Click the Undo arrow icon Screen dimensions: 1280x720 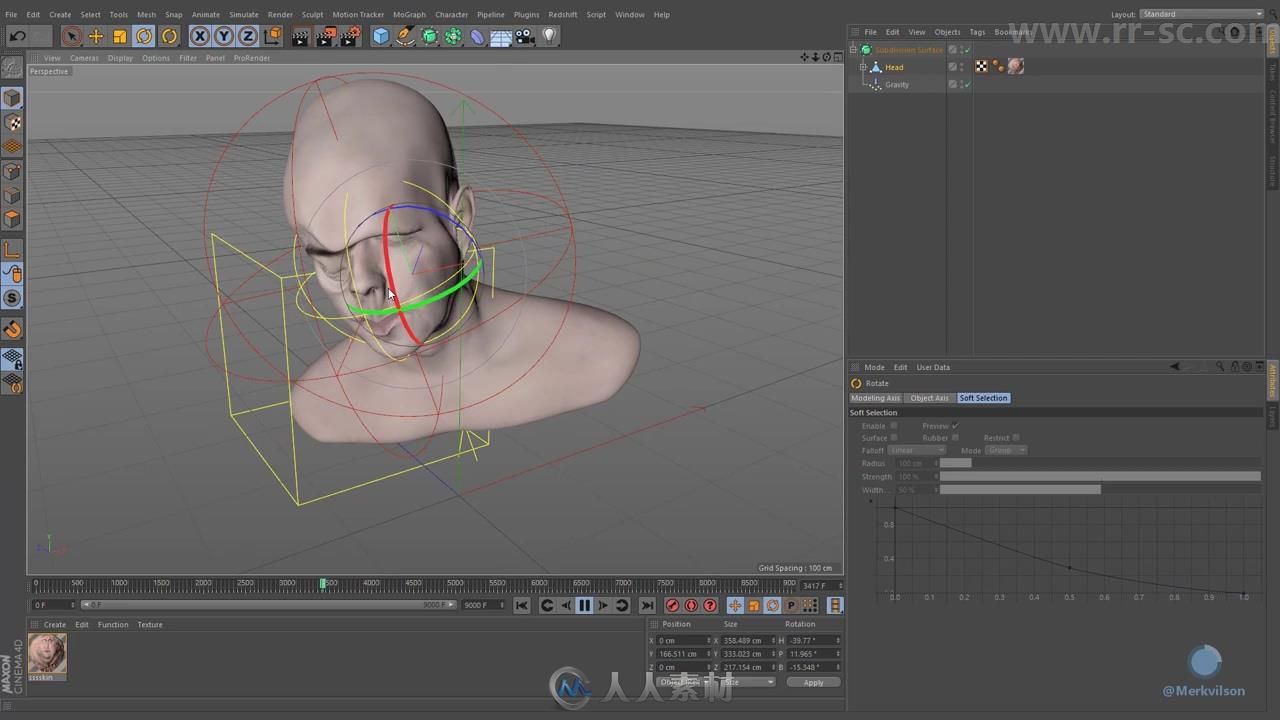point(17,37)
